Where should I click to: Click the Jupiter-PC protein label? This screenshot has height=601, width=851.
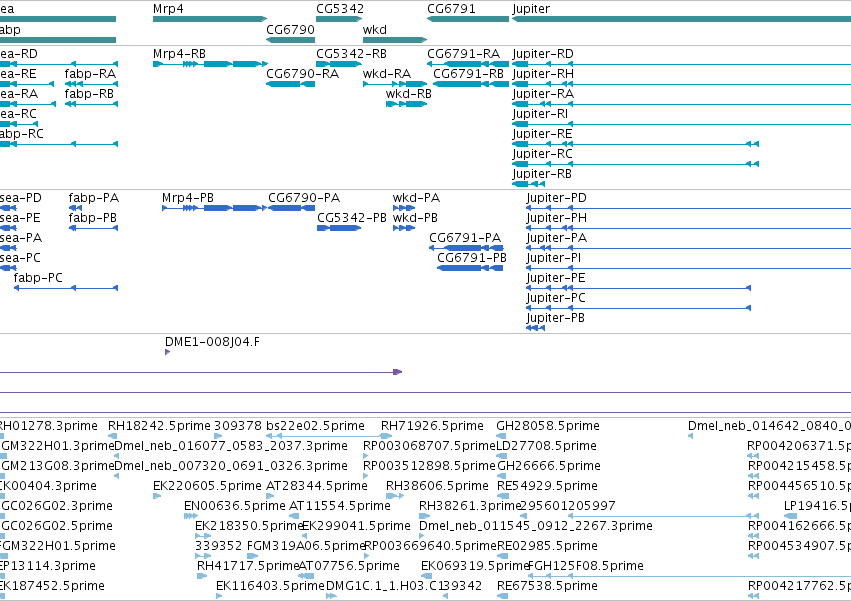click(x=556, y=298)
